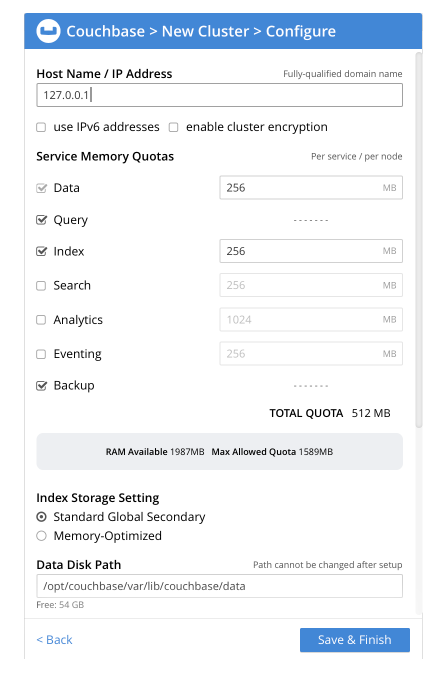The height and width of the screenshot is (678, 432).
Task: Select Memory-Optimized index storage option
Action: (x=41, y=536)
